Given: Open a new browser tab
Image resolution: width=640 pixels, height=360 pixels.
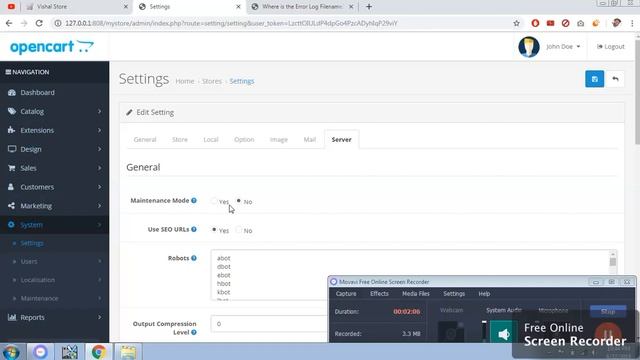Looking at the screenshot, I should point(369,7).
